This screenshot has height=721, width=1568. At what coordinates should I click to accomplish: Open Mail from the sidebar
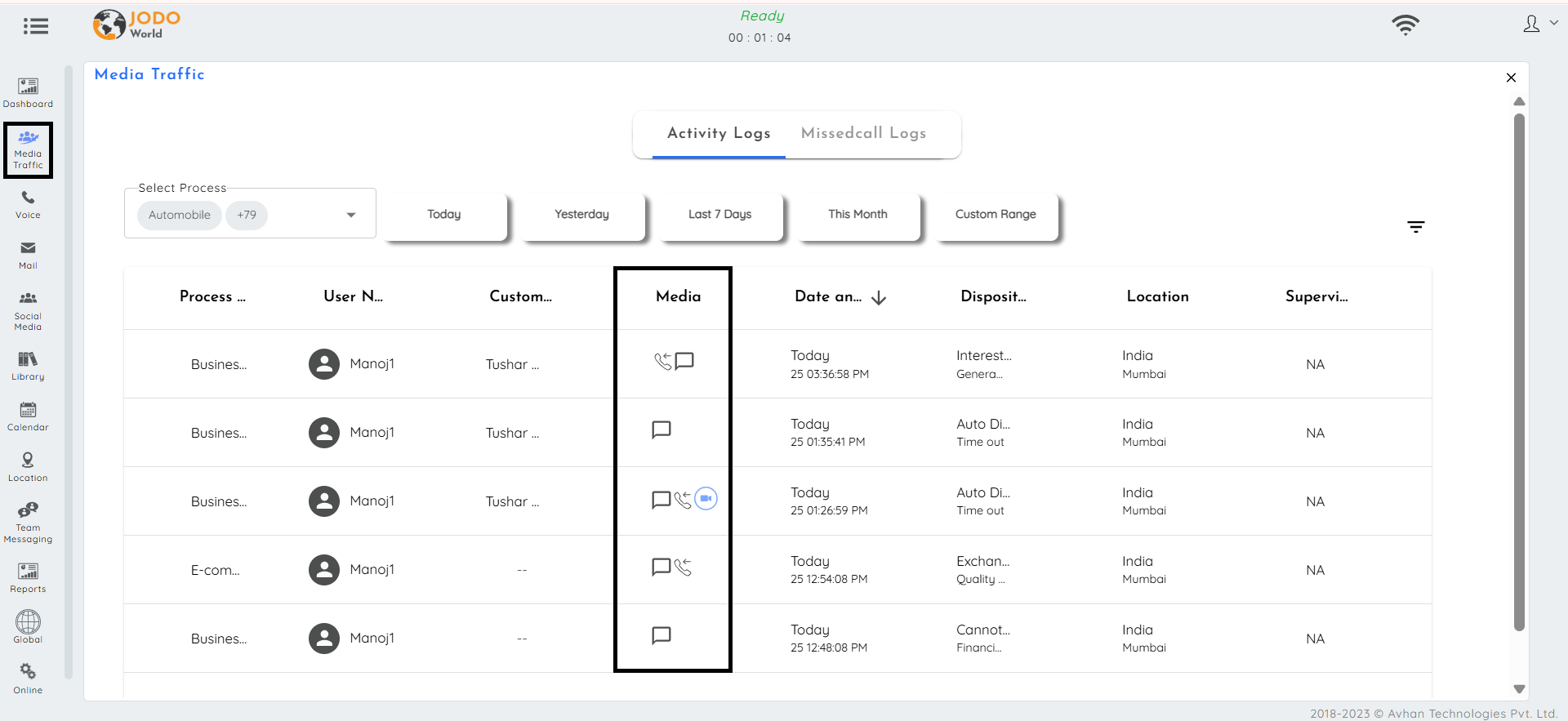click(x=28, y=256)
